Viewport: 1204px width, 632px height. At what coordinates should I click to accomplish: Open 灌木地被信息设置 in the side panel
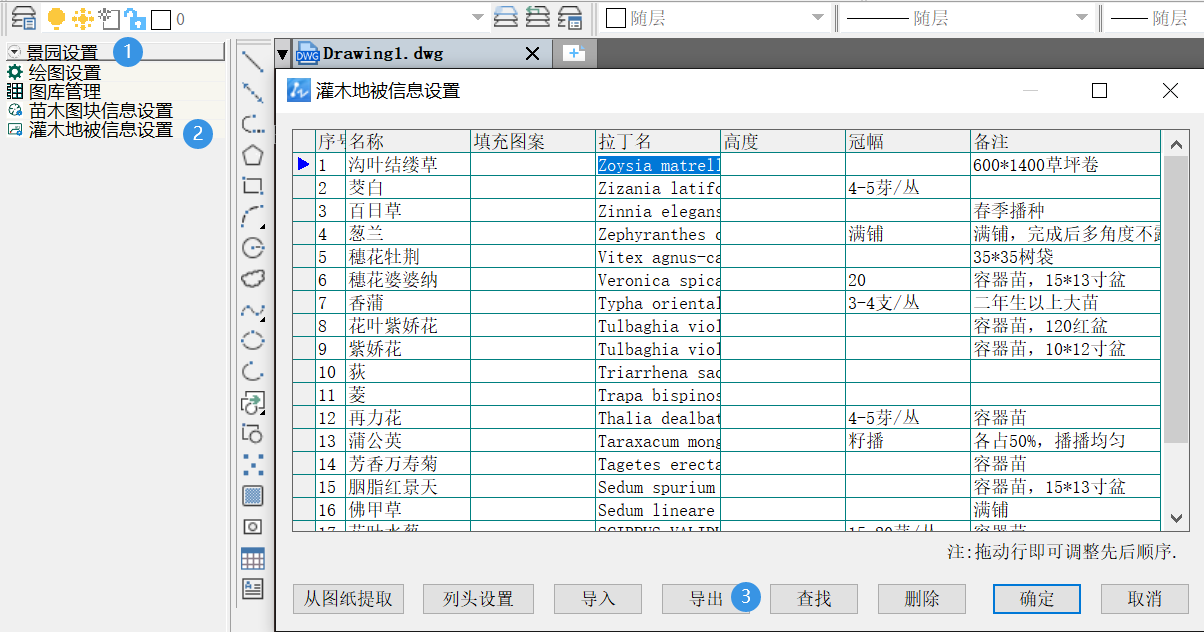[x=90, y=130]
